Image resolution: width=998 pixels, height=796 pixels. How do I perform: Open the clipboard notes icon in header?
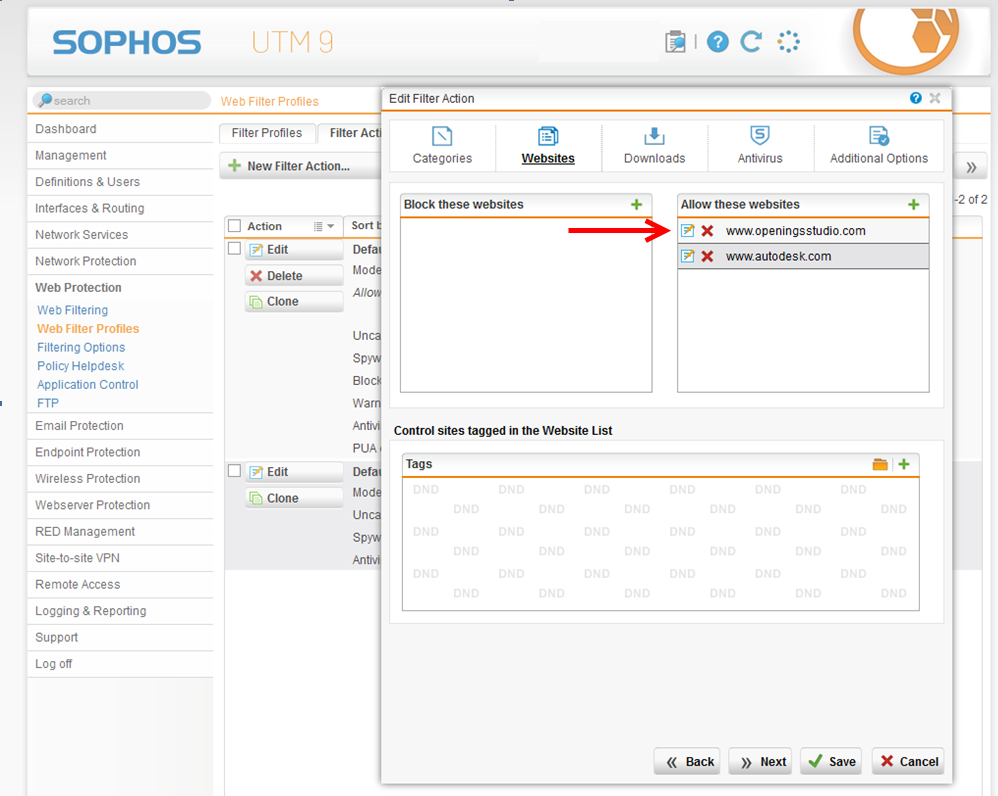675,42
